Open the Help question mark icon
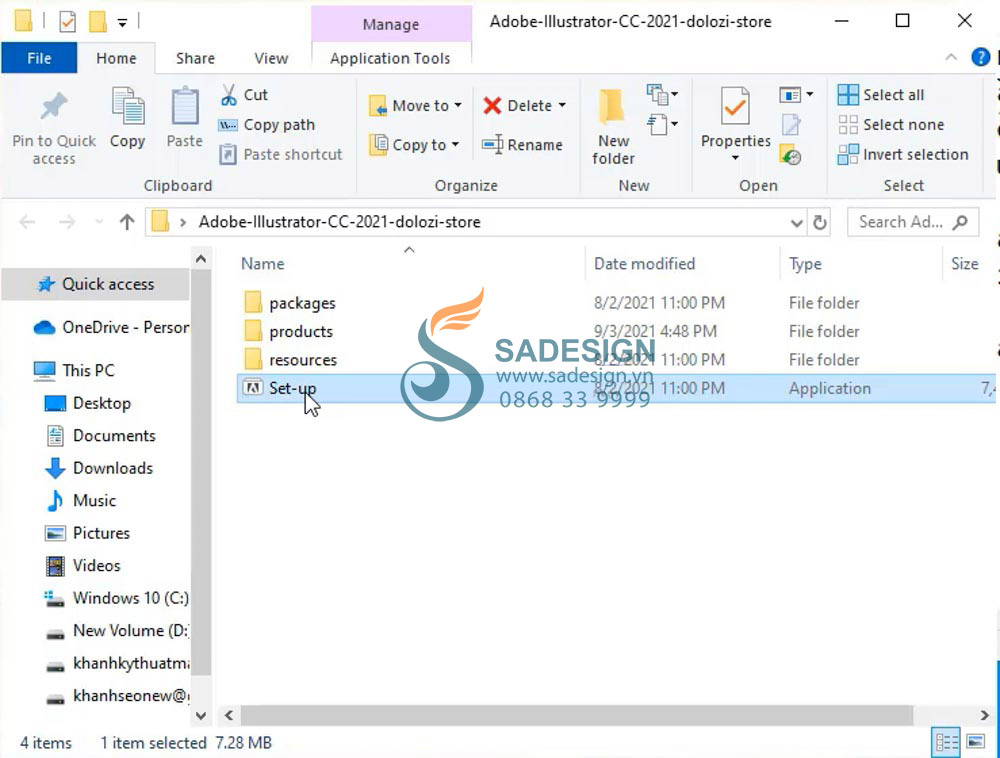Screen dimensions: 1000x758 [x=980, y=57]
